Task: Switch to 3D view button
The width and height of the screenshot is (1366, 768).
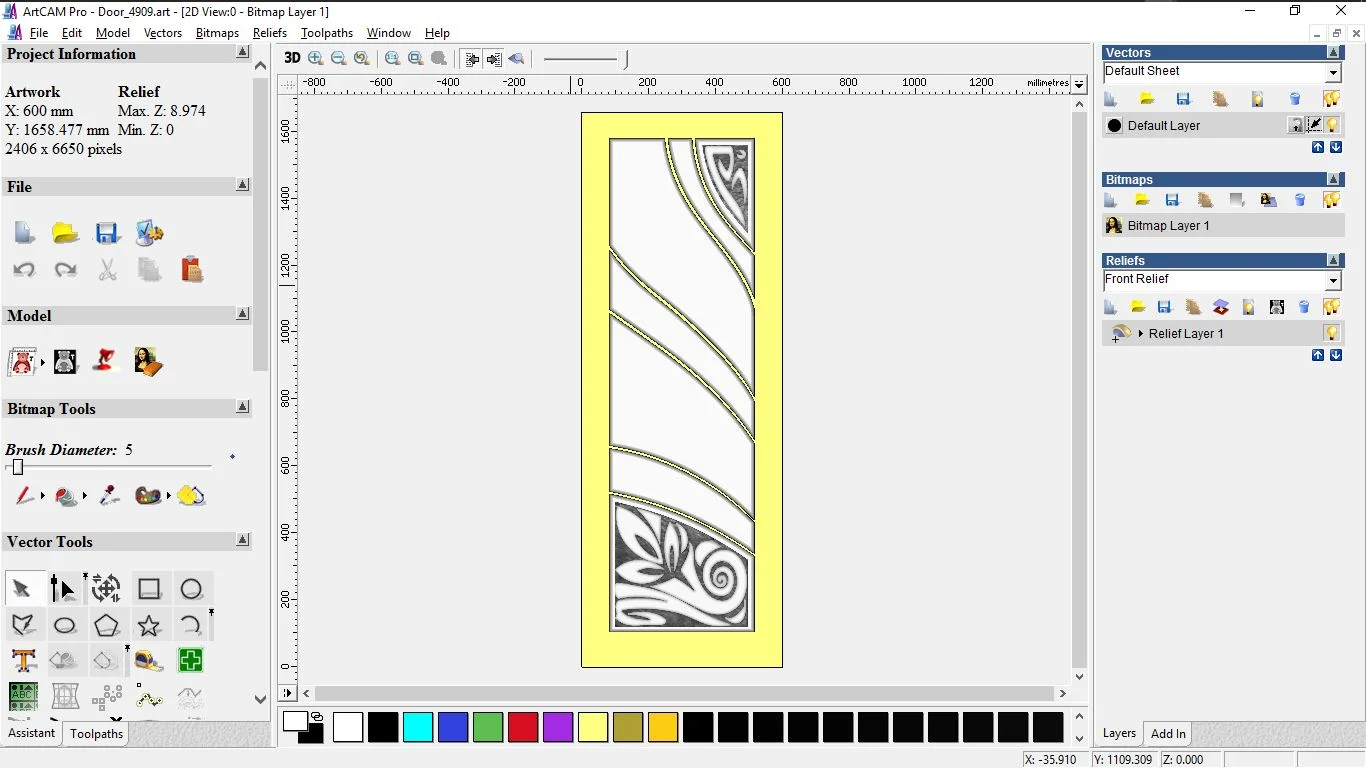Action: [x=292, y=58]
